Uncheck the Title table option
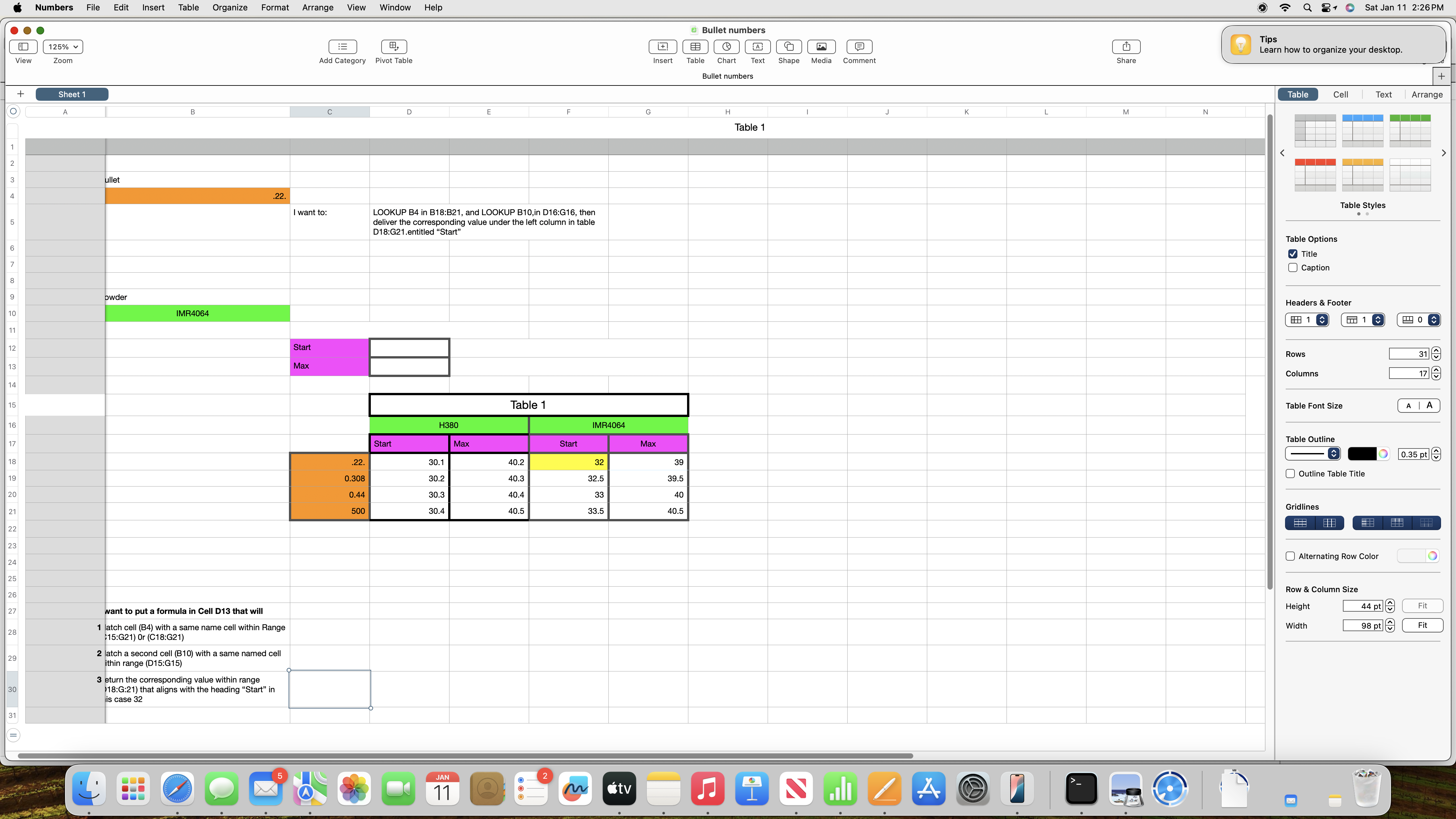Screen dimensions: 1456x819 pyautogui.click(x=1293, y=254)
